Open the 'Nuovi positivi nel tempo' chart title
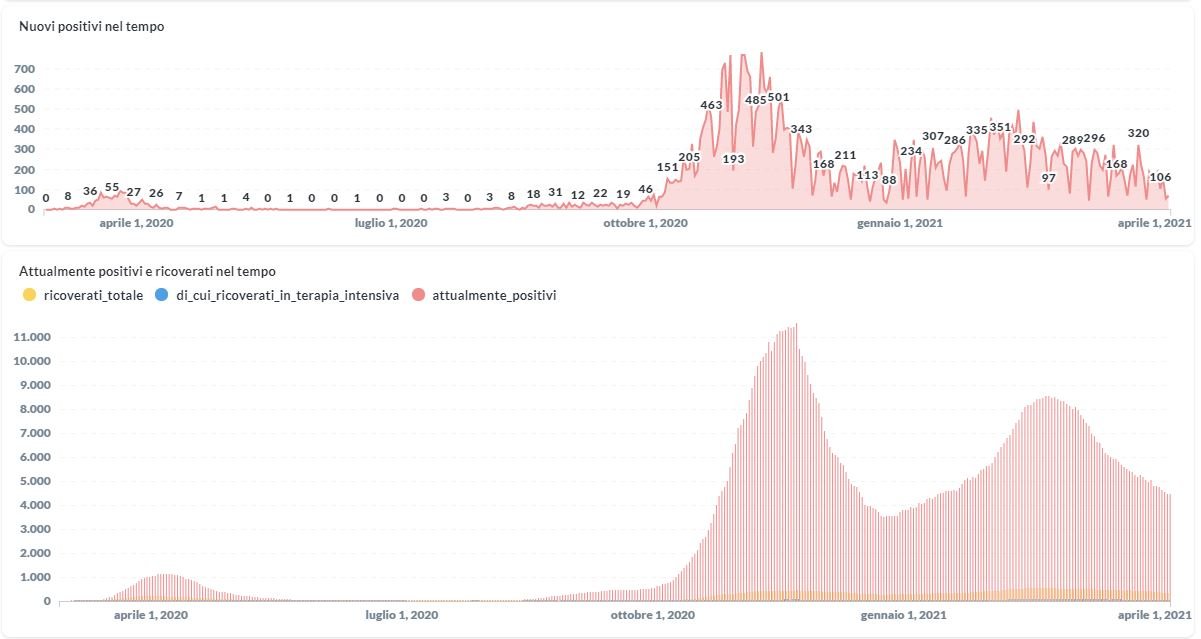This screenshot has width=1201, height=639. (x=92, y=27)
